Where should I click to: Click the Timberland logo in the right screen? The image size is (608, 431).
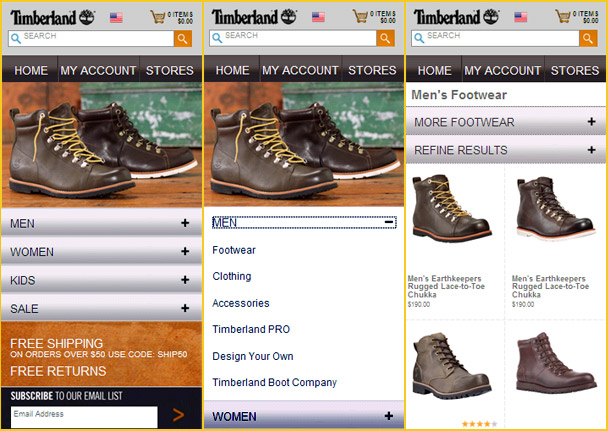point(456,17)
